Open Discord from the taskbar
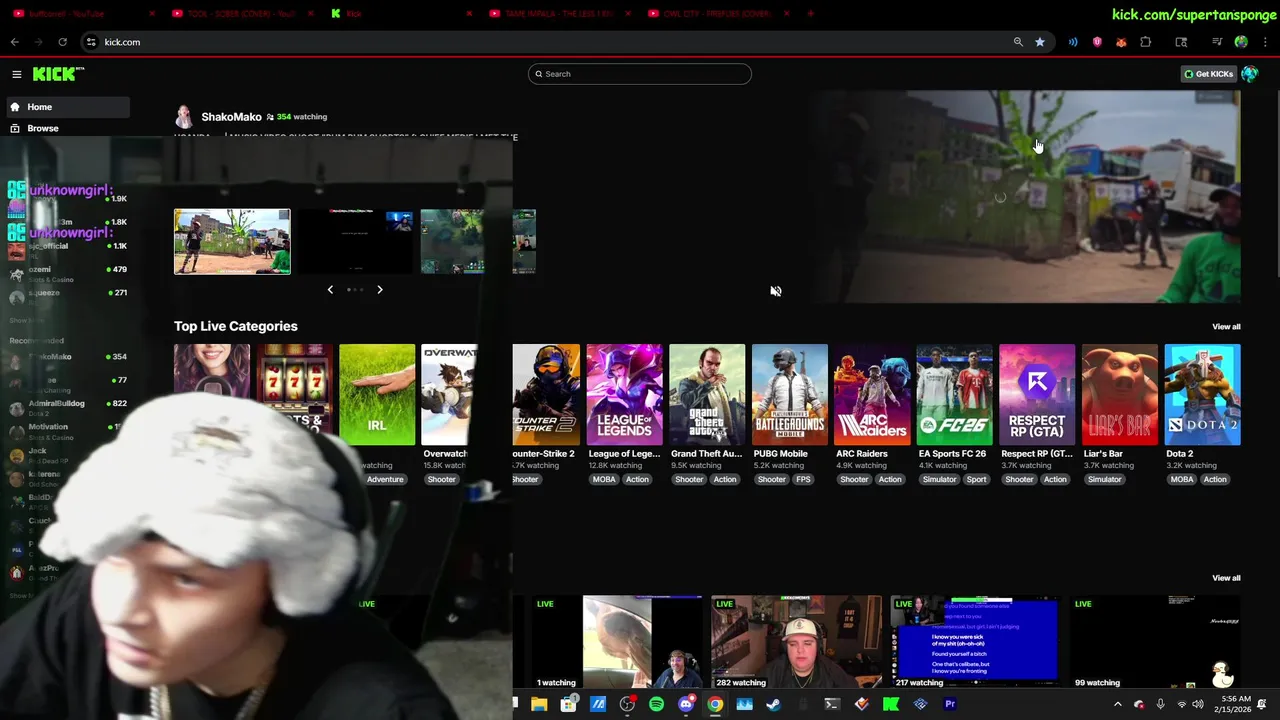Screen dimensions: 1280x720 (686, 704)
